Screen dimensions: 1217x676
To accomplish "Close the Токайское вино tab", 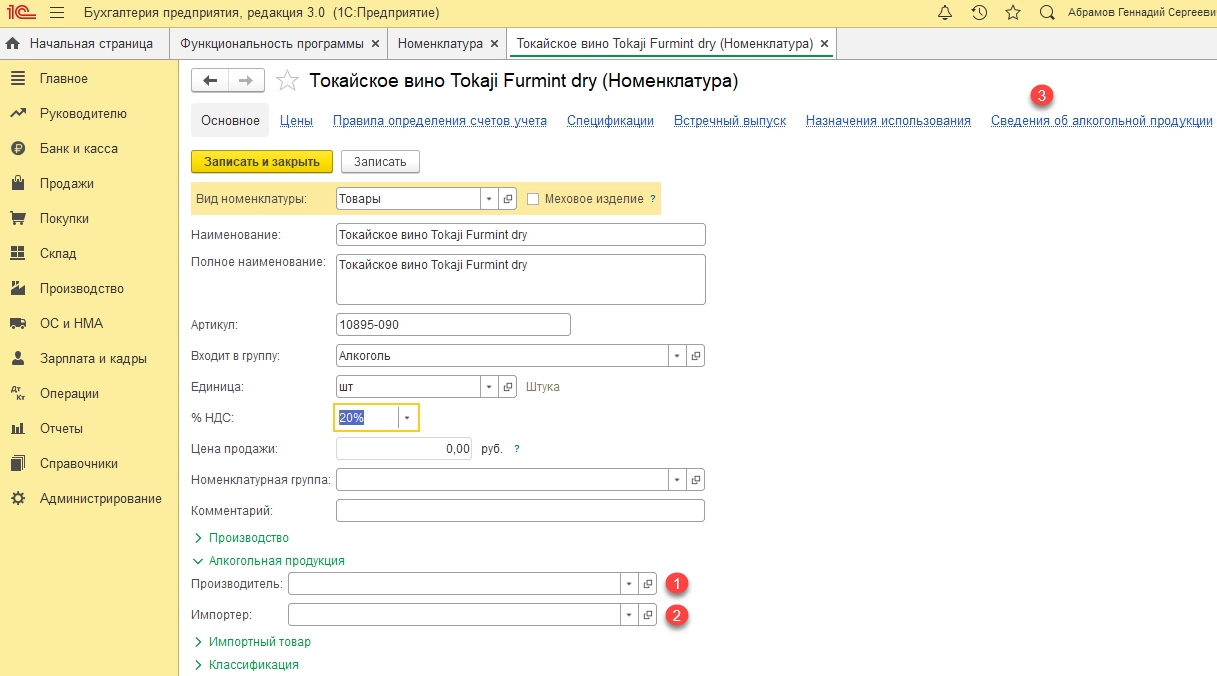I will (x=824, y=44).
